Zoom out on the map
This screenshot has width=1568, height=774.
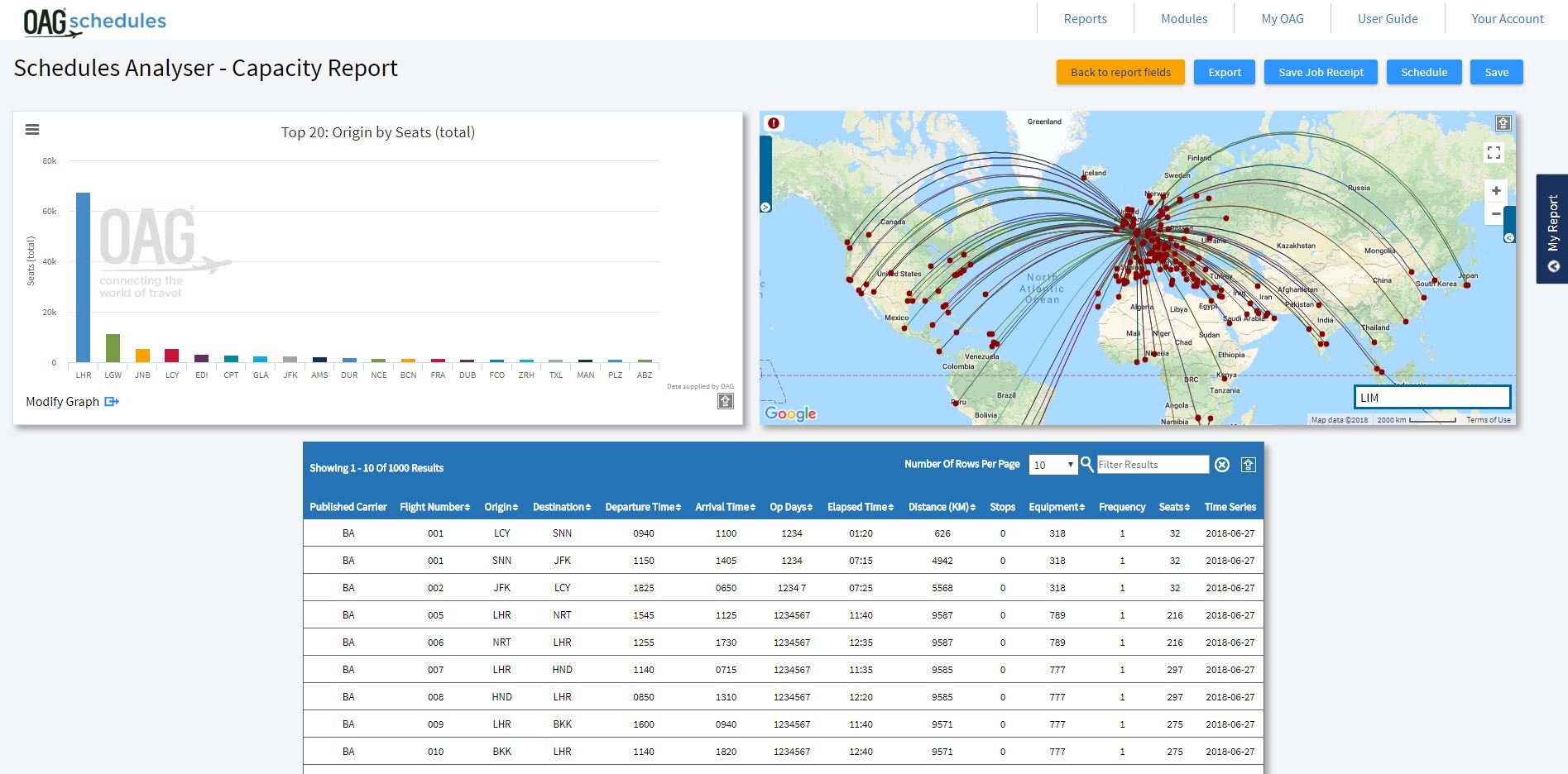[1496, 214]
